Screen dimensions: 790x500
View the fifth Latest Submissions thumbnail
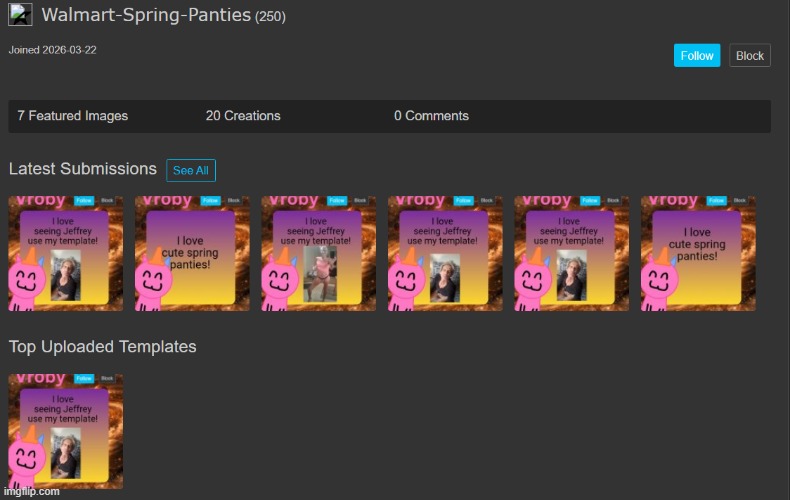tap(572, 254)
